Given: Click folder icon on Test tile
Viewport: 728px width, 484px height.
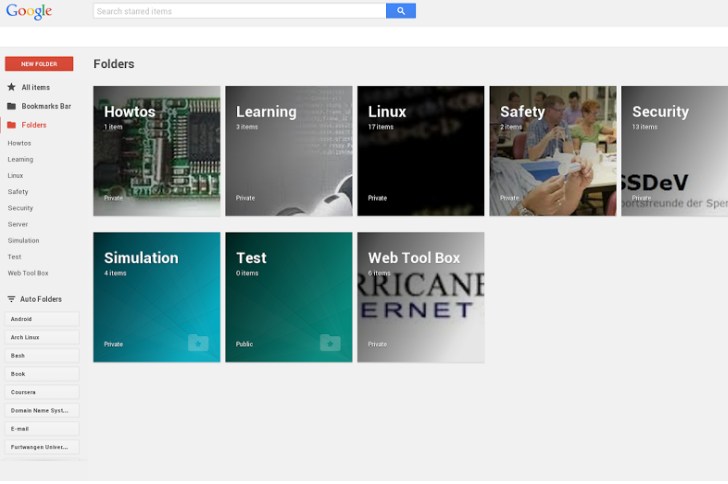Looking at the screenshot, I should click(330, 343).
